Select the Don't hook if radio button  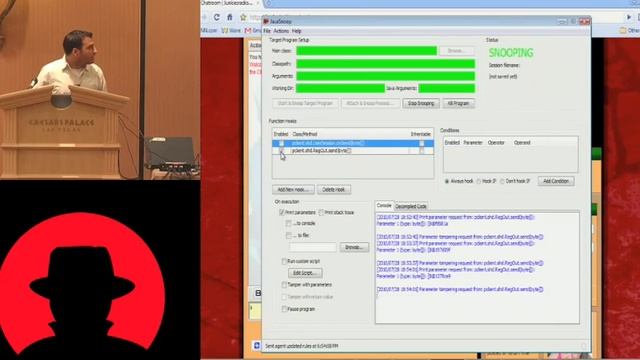(502, 181)
